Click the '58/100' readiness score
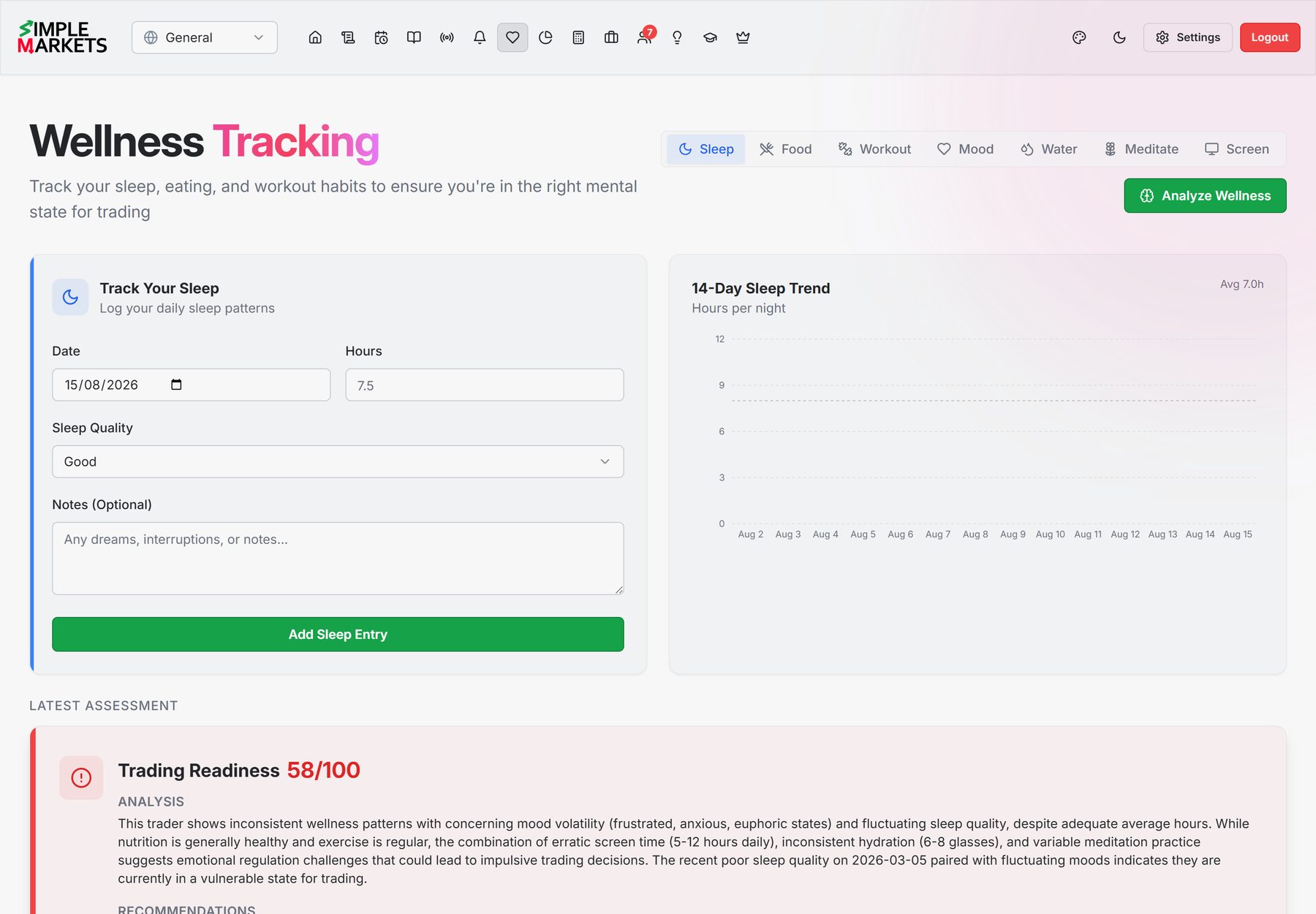1316x914 pixels. [323, 770]
